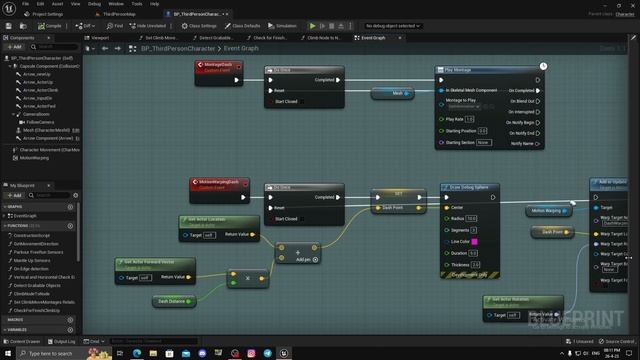Open the Output Log
Image resolution: width=640 pixels, height=360 pixels.
tap(62, 341)
